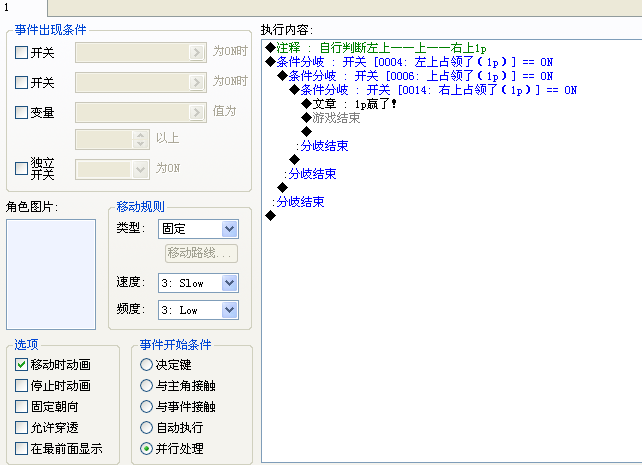Select 与主角接触 start condition
The image size is (642, 465).
pos(146,385)
